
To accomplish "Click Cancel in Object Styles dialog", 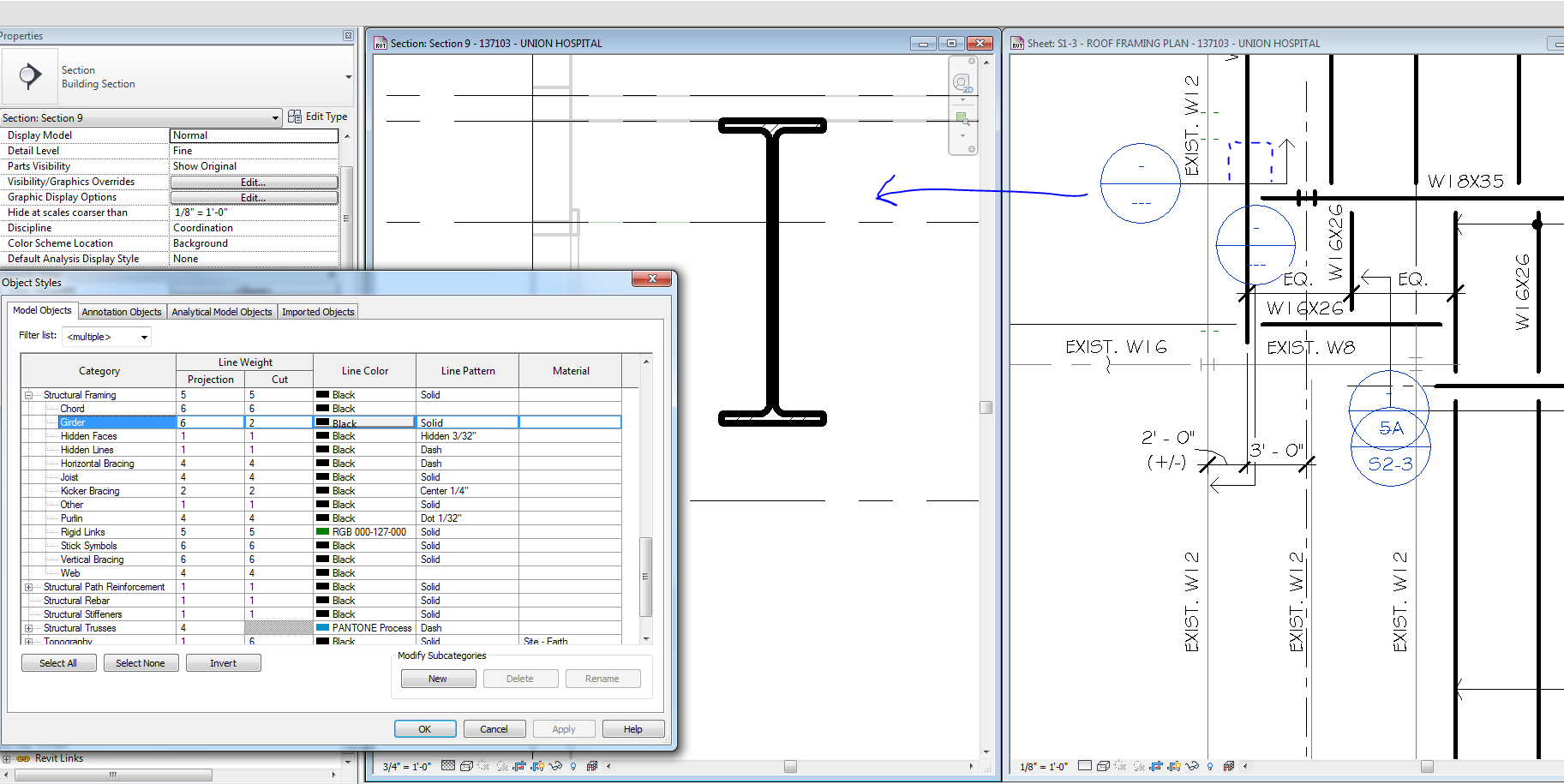I will (494, 729).
